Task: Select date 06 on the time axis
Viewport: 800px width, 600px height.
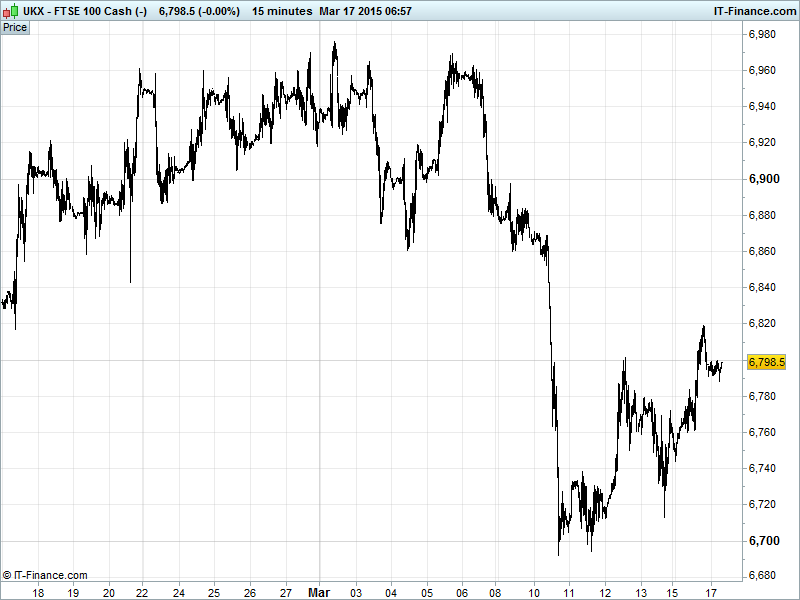Action: (x=461, y=591)
